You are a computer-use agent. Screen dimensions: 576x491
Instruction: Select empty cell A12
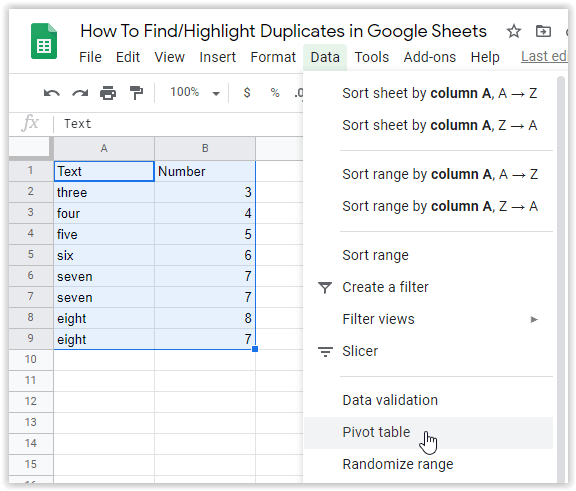(104, 402)
